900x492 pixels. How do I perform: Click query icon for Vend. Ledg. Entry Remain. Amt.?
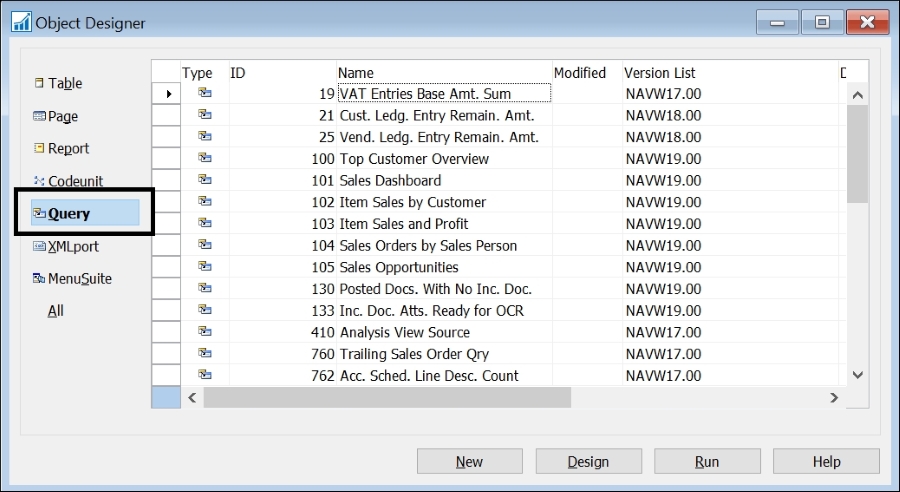tap(205, 137)
